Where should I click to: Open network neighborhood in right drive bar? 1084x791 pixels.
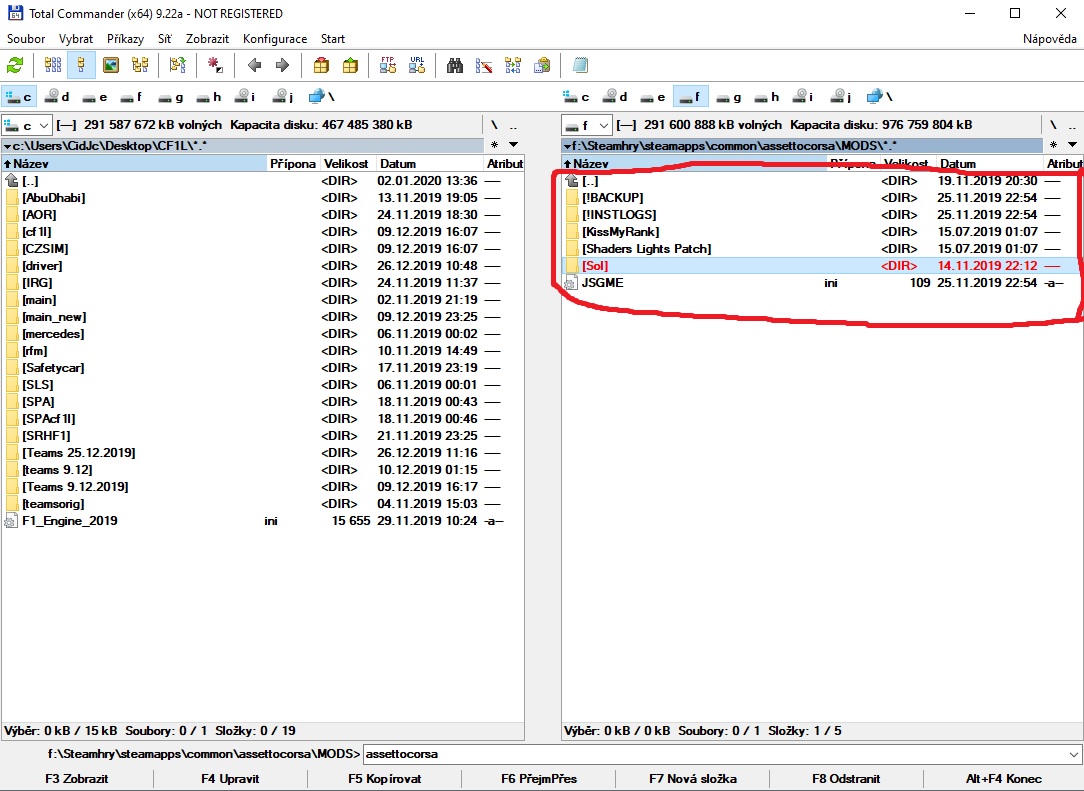pos(879,97)
